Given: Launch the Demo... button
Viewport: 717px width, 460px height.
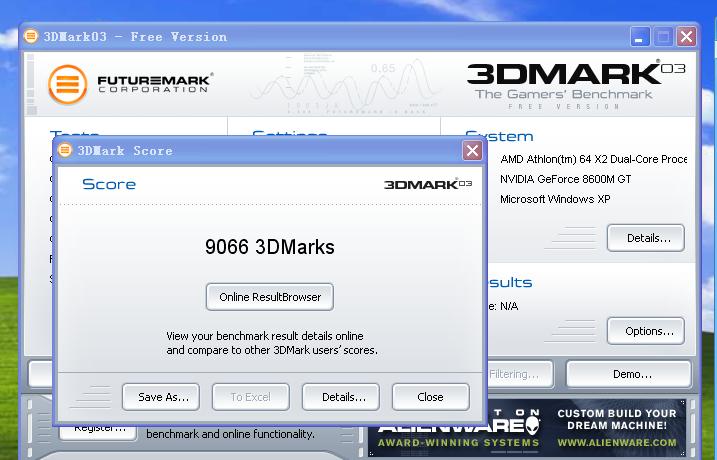Looking at the screenshot, I should coord(629,374).
